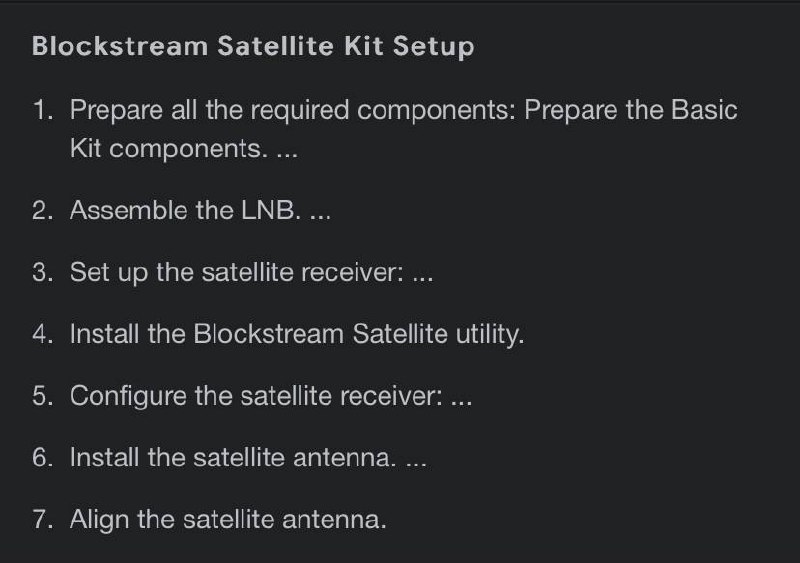The height and width of the screenshot is (563, 800).
Task: Select Install the Blockstream Satellite utility step
Action: pyautogui.click(x=297, y=334)
